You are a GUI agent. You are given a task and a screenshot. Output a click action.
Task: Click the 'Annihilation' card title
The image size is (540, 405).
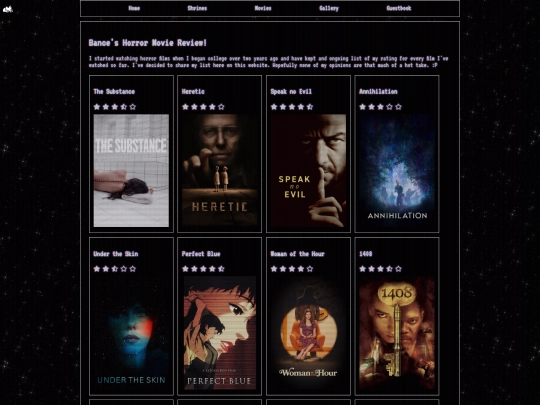(378, 92)
